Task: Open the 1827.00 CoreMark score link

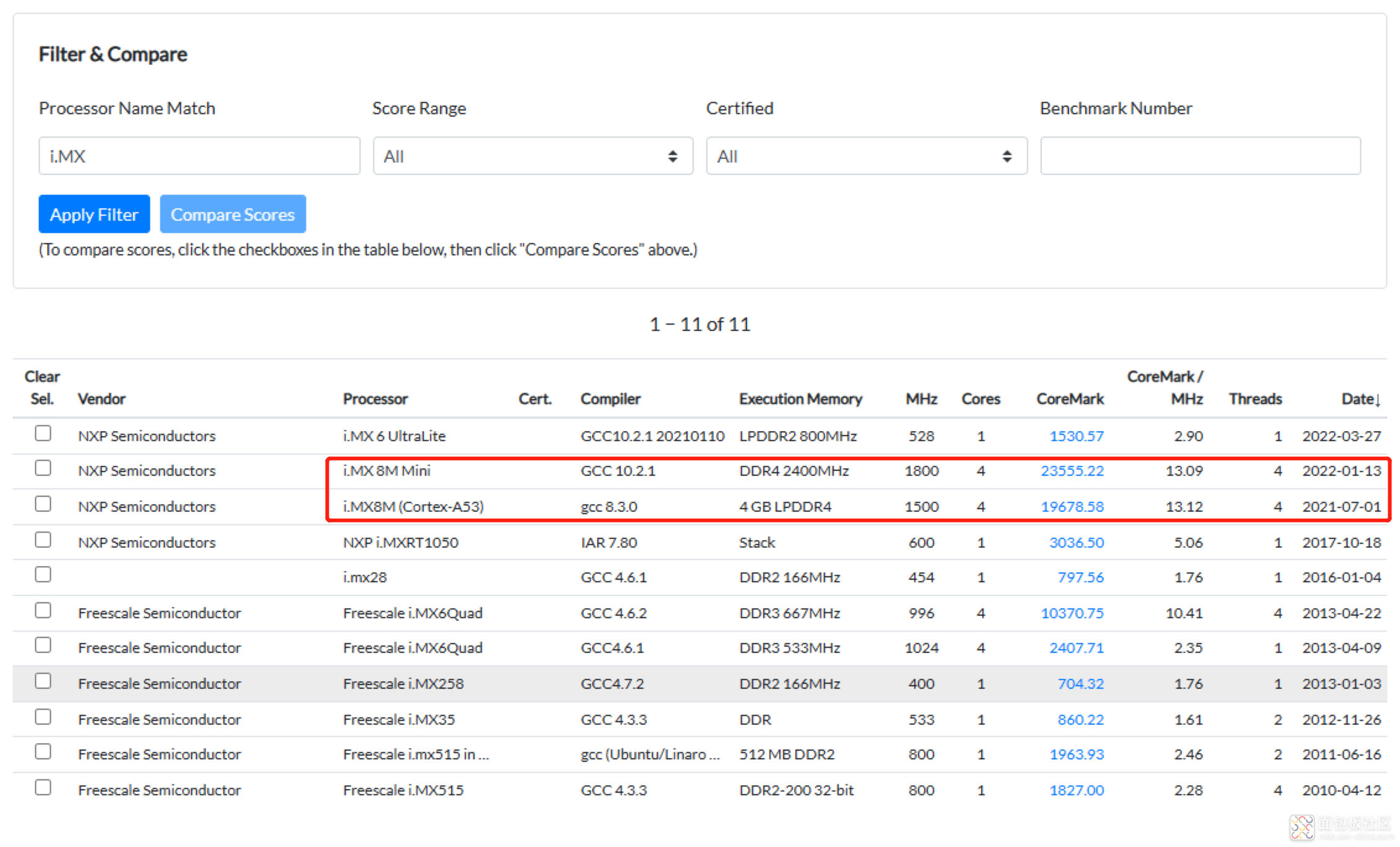Action: click(x=1076, y=790)
